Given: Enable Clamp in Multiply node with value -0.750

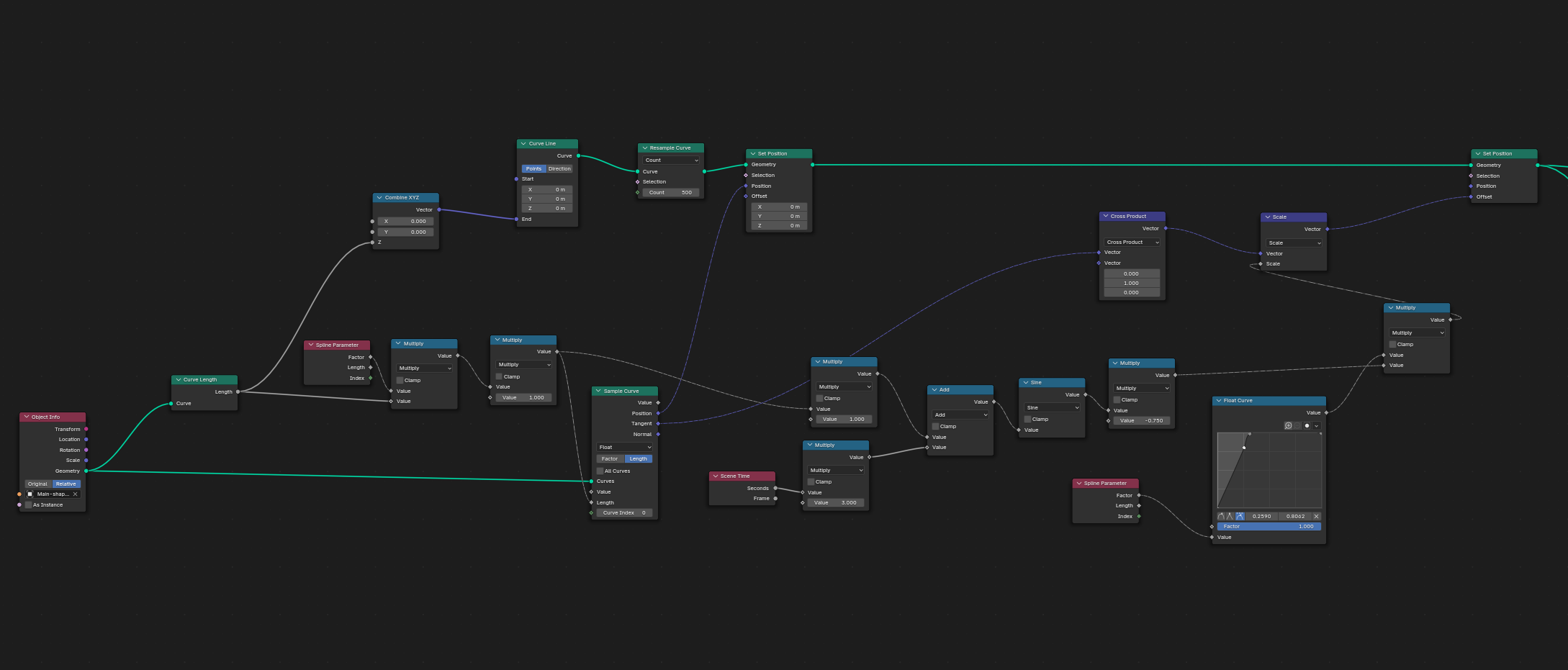Looking at the screenshot, I should [1117, 399].
